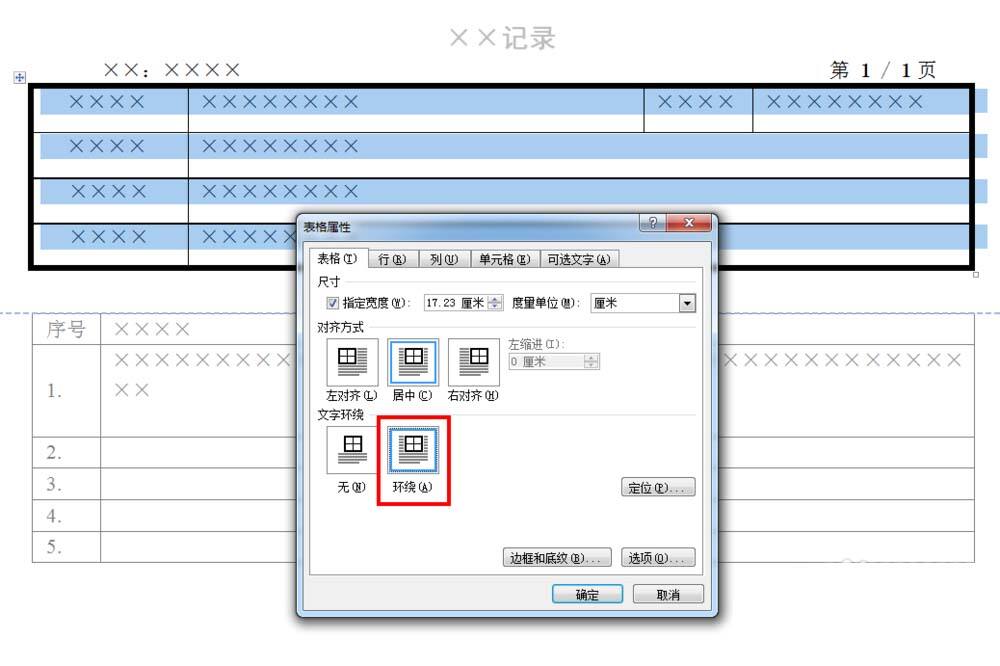Click the 确定 confirm button
Image resolution: width=1000 pixels, height=666 pixels.
pos(586,593)
